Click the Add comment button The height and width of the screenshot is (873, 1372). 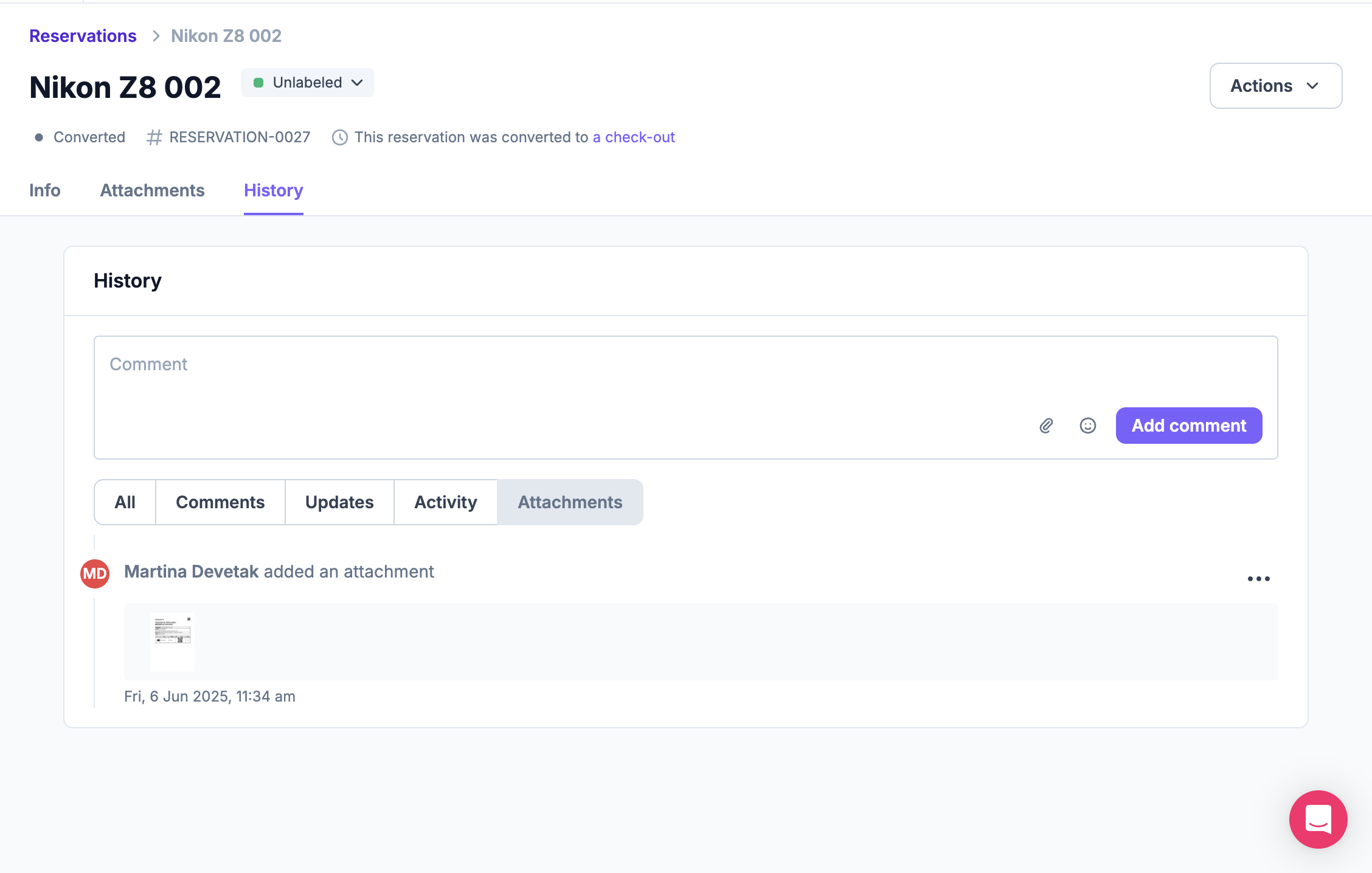[1189, 426]
